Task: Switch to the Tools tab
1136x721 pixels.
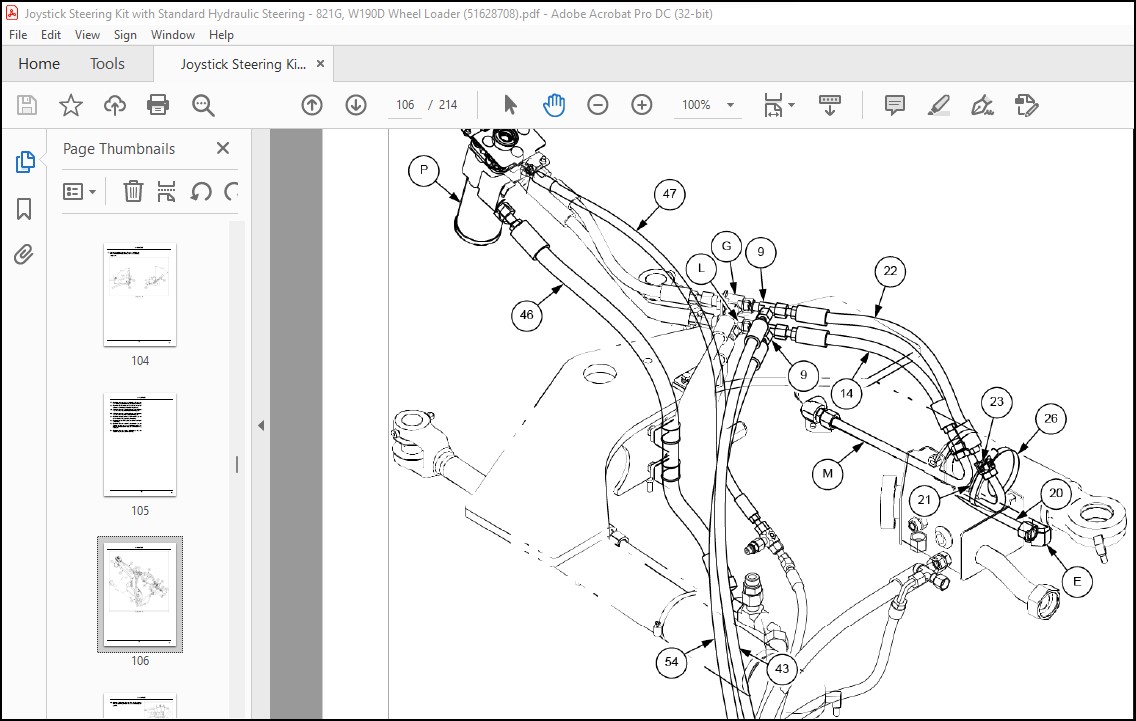Action: click(x=107, y=64)
